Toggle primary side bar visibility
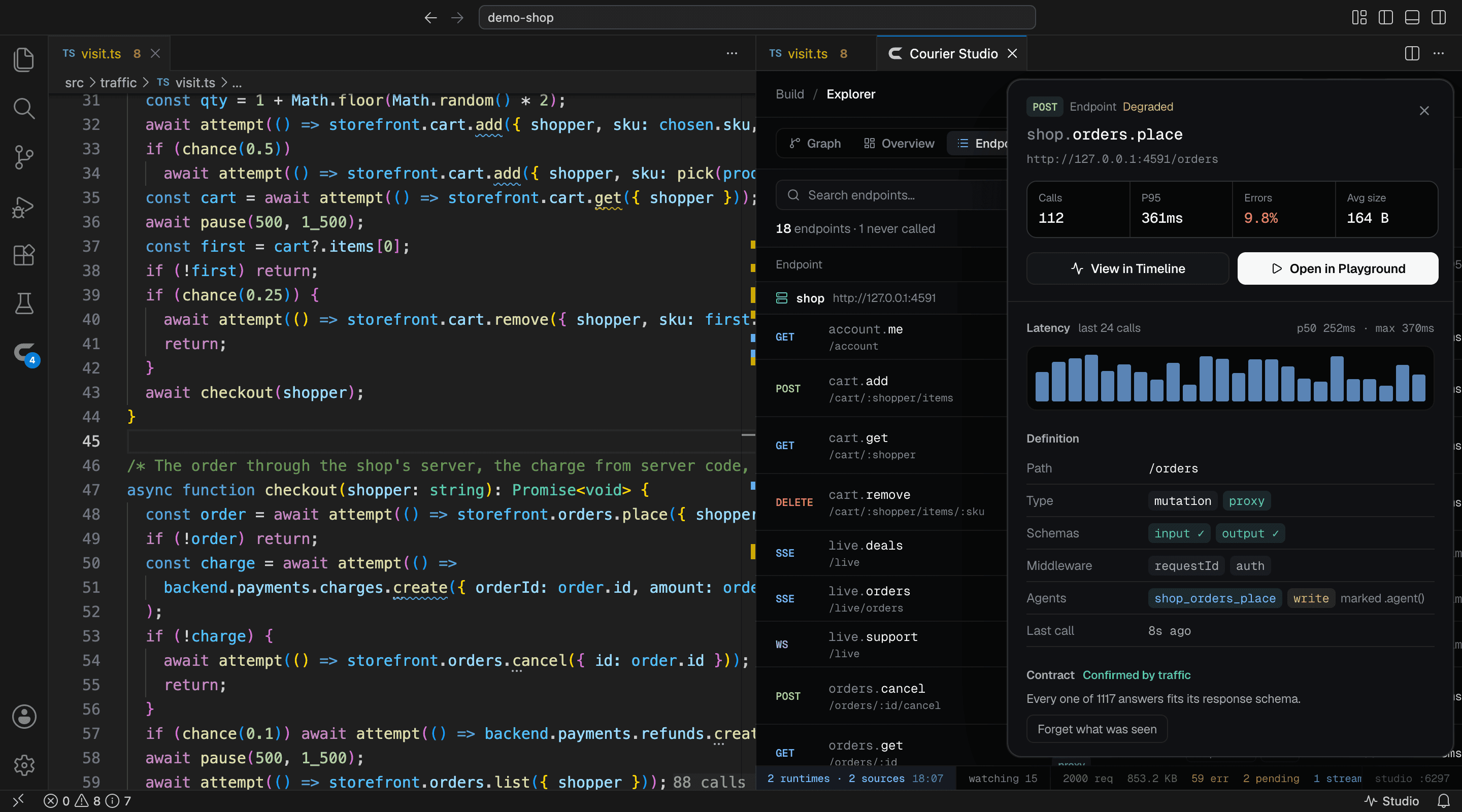1462x812 pixels. (x=1386, y=18)
